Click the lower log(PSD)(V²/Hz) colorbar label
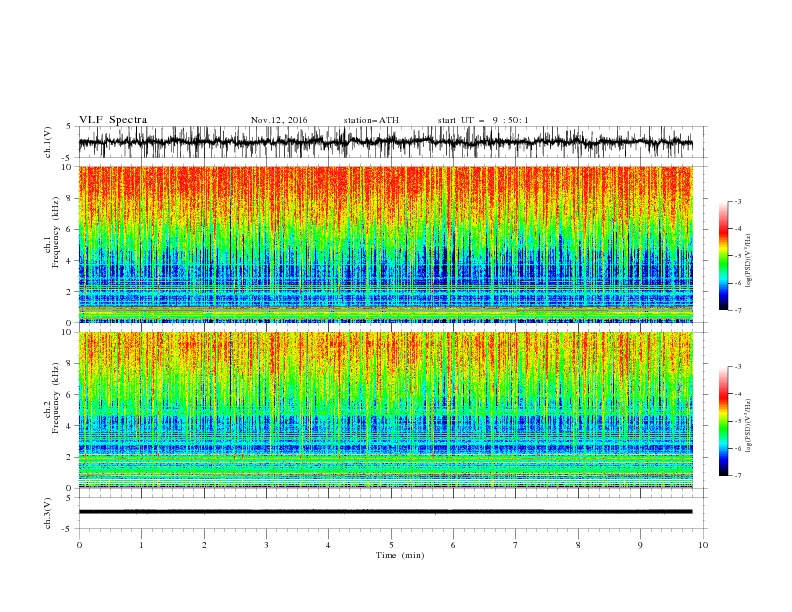This screenshot has height=612, width=792. [x=748, y=426]
